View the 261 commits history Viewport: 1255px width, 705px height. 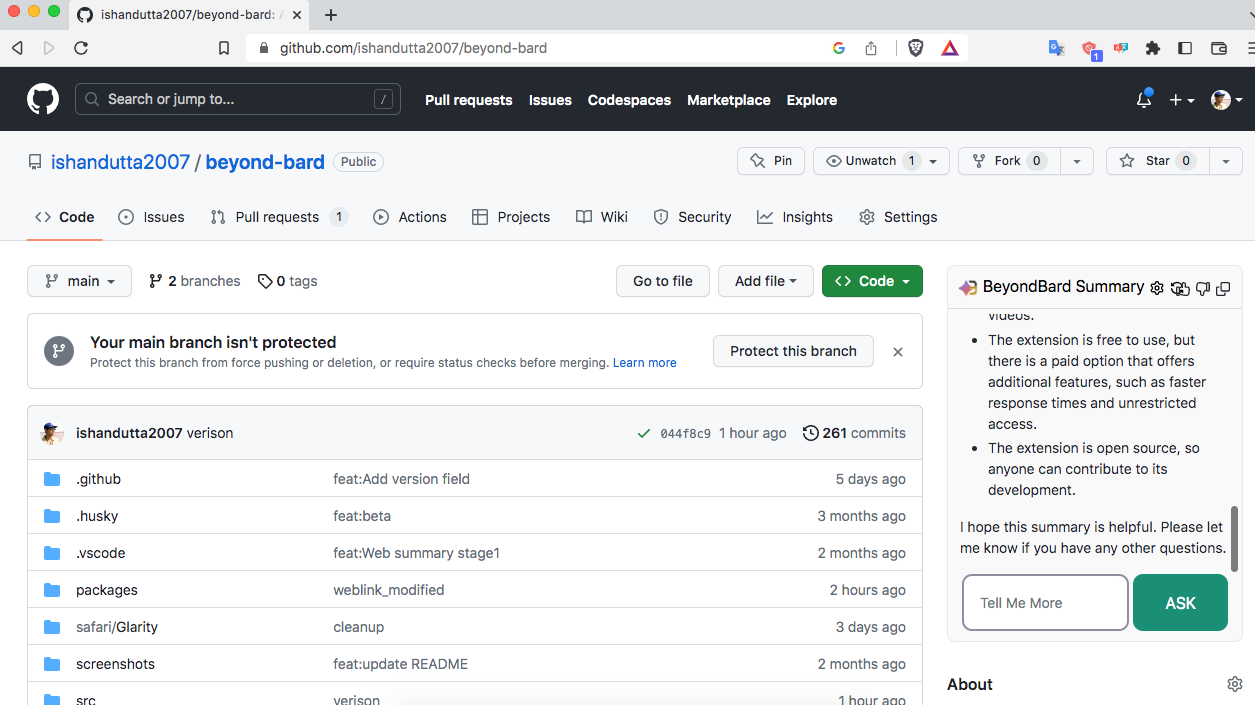(x=854, y=433)
